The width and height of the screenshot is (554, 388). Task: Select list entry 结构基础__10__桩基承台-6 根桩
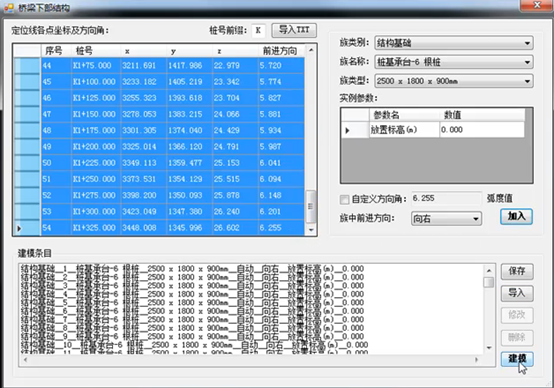click(194, 345)
